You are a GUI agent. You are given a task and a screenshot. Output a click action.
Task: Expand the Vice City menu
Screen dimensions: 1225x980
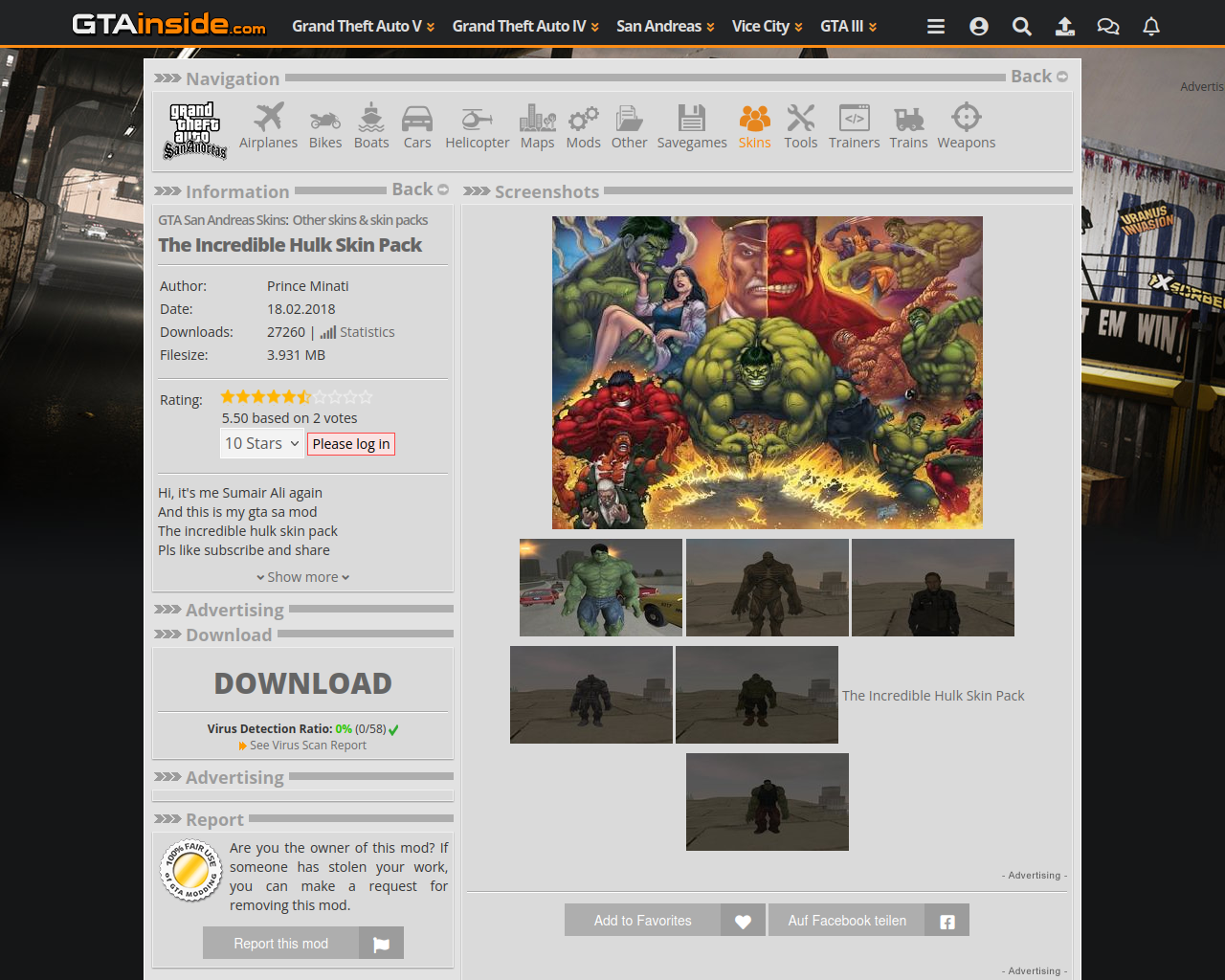tap(768, 26)
